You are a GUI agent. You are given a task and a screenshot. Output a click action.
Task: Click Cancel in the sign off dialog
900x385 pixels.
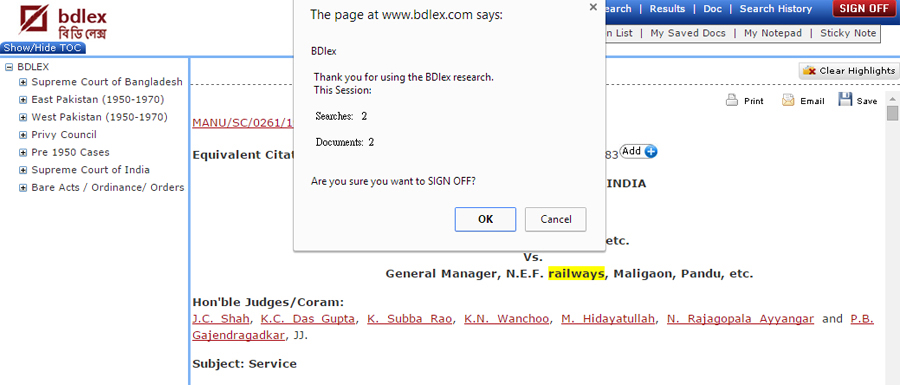556,219
